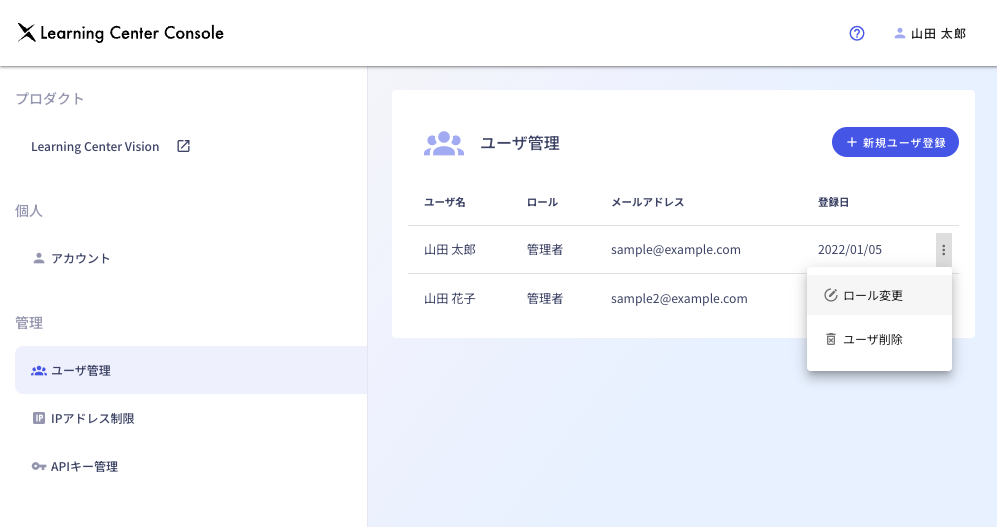Select ユーザ削除 from the context menu
The width and height of the screenshot is (997, 527).
pos(873,339)
